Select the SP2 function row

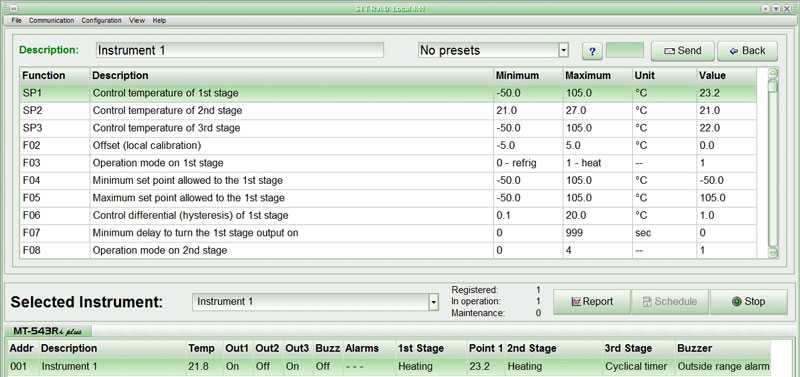pyautogui.click(x=388, y=111)
